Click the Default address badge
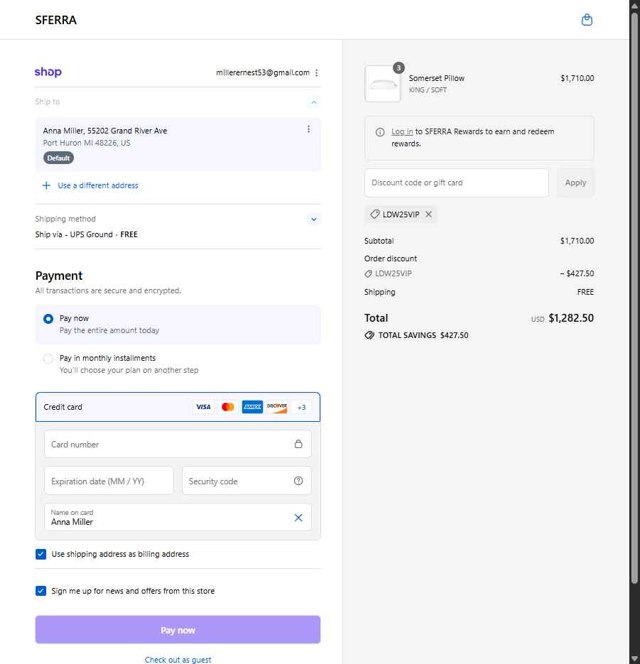 (58, 158)
